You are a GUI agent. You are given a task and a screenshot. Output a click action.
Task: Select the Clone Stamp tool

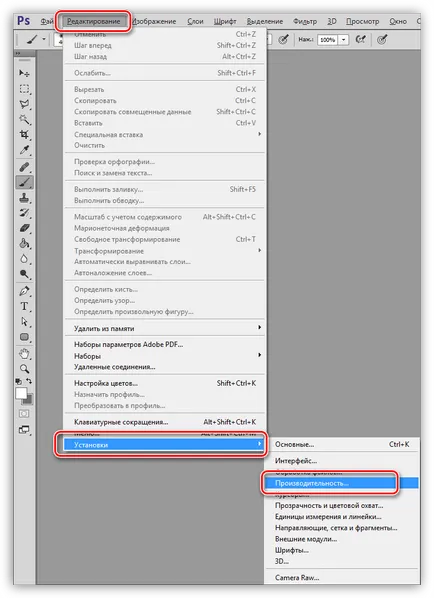point(24,198)
